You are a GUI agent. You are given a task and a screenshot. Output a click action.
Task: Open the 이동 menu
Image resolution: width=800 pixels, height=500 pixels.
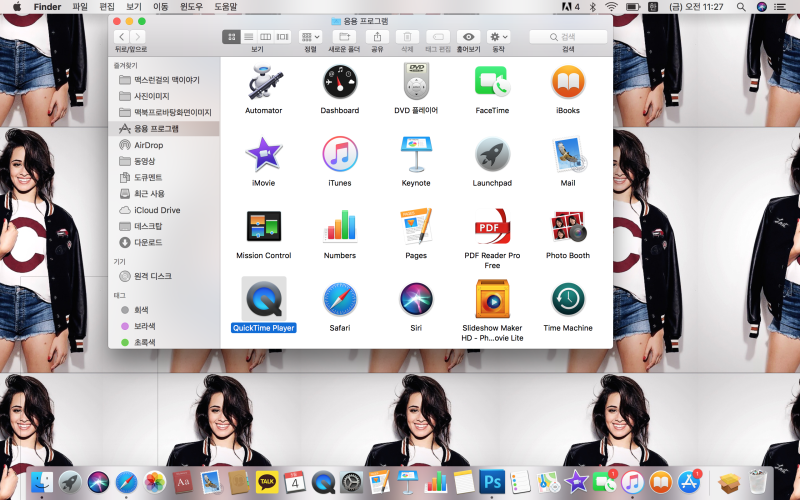point(161,7)
